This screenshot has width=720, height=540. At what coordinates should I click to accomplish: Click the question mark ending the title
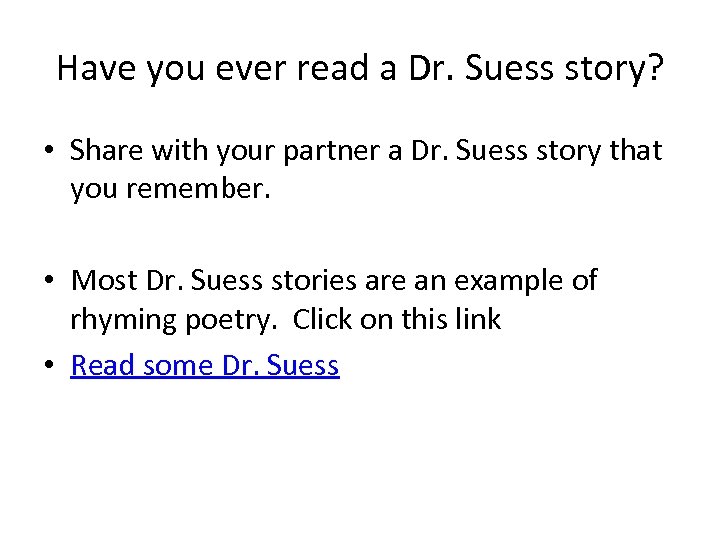pos(654,67)
